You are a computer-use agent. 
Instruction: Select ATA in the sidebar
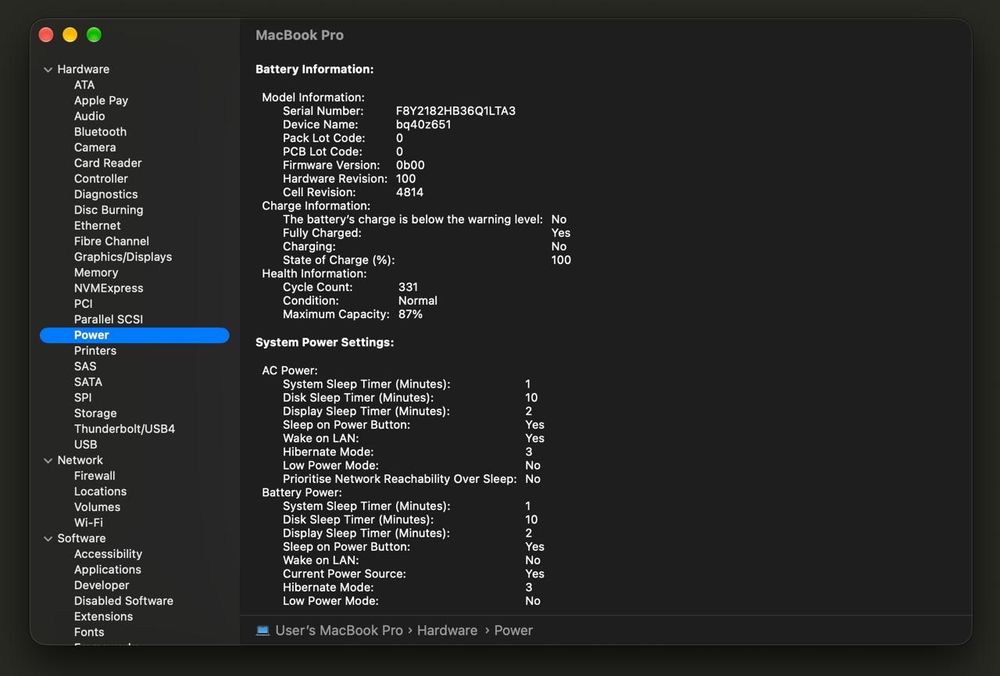coord(84,85)
